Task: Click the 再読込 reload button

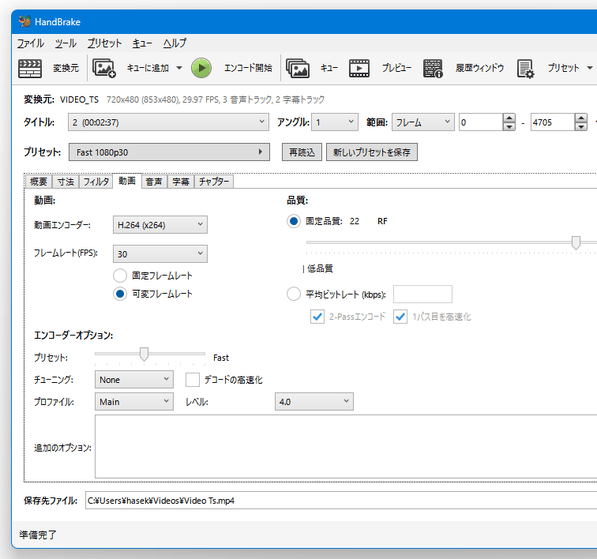Action: coord(302,152)
